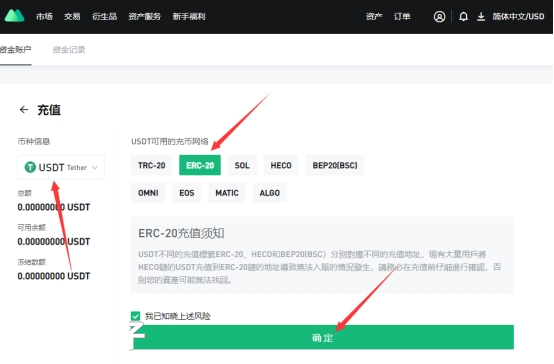Open the 资产 menu in header
Viewport: 554px width, 364px height.
[x=374, y=17]
